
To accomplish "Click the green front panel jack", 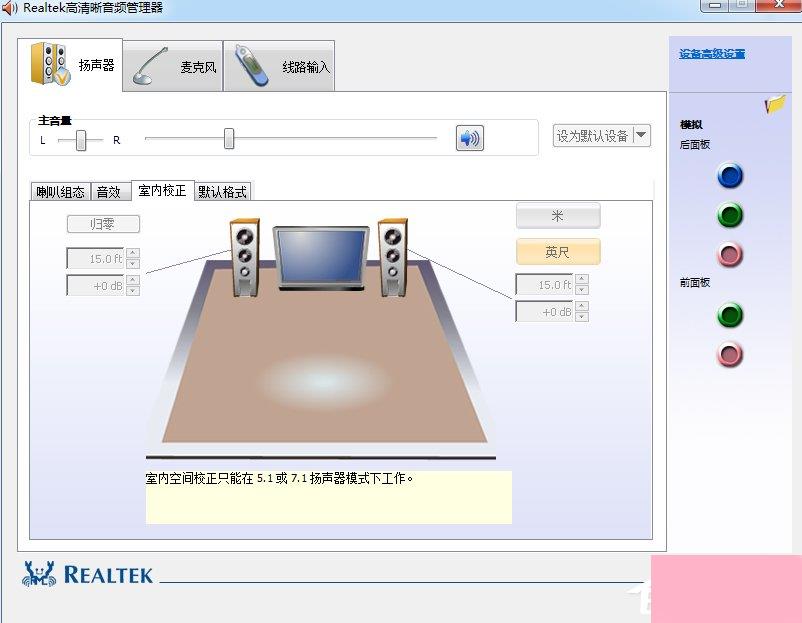I will pyautogui.click(x=730, y=315).
